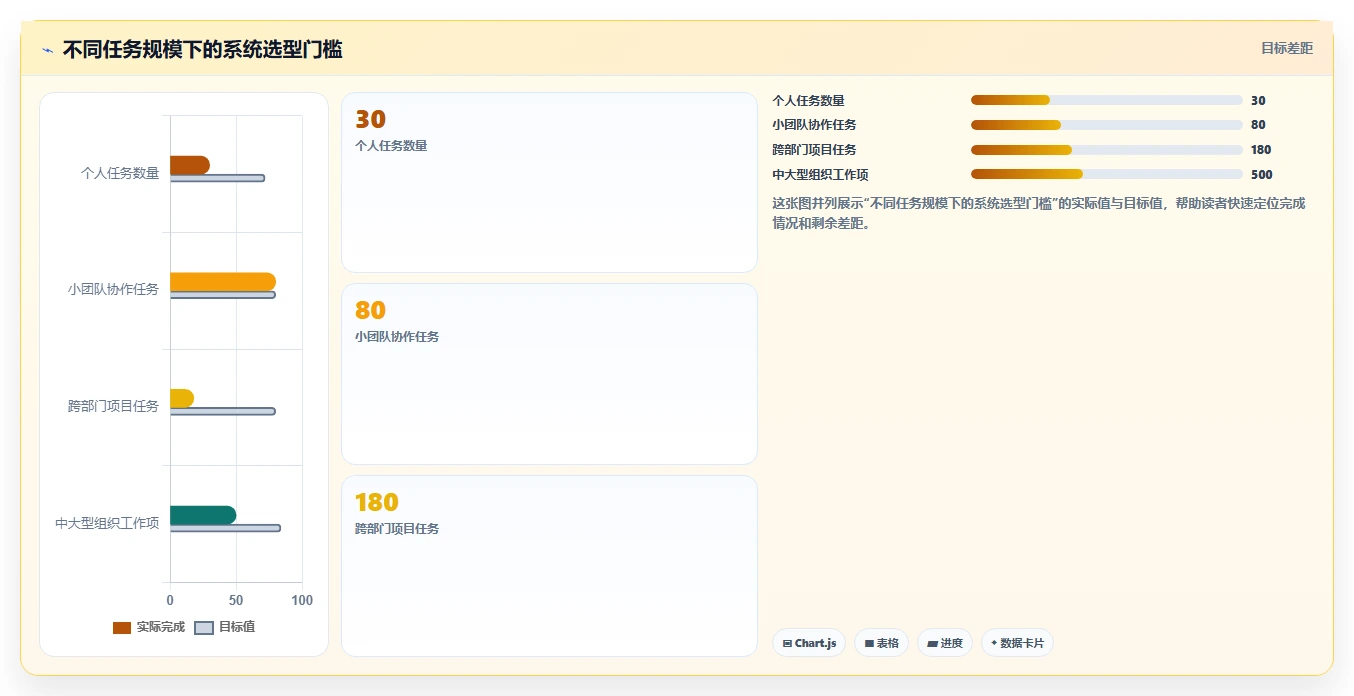Click the 个人任务数量 label in the progress list
The width and height of the screenshot is (1354, 696).
point(808,100)
